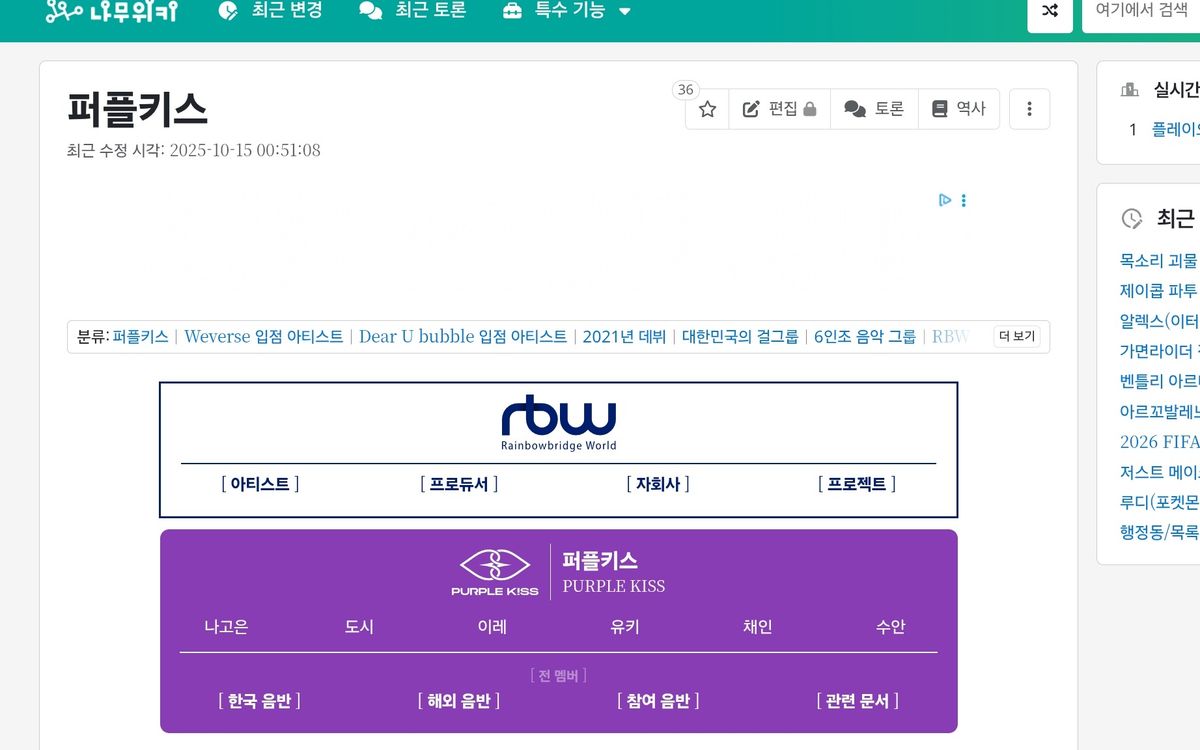The image size is (1200, 750).
Task: Click the ad info triangle icon
Action: 944,200
